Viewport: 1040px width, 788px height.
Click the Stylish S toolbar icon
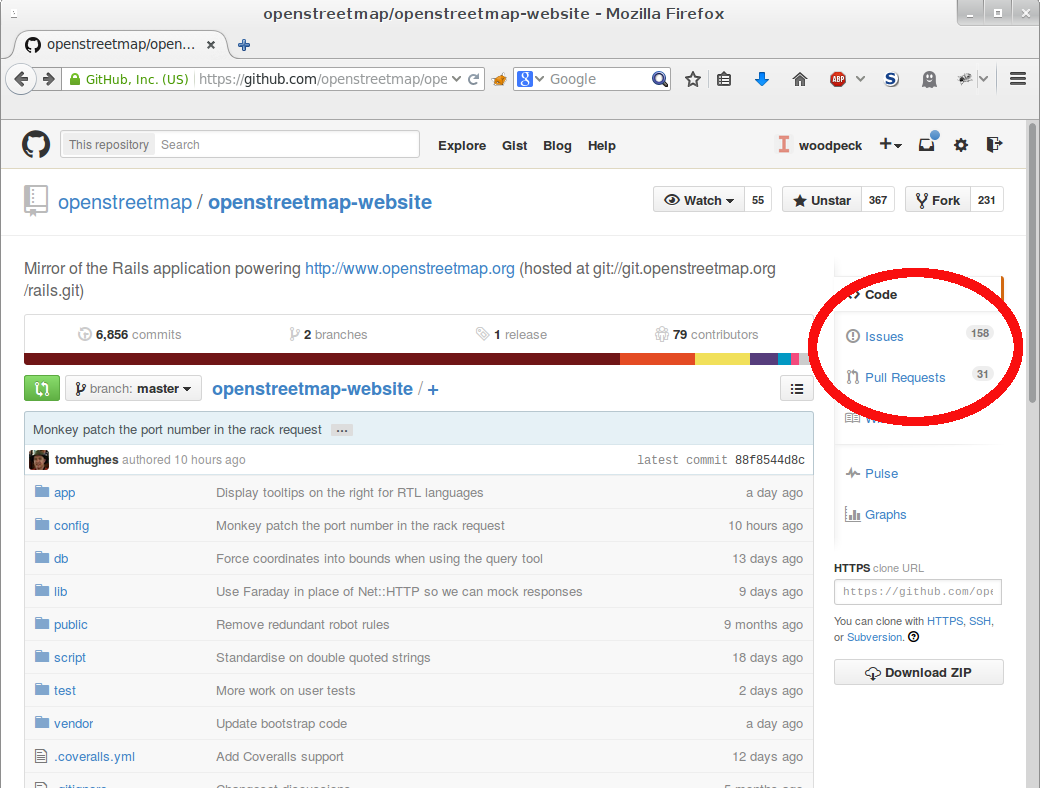891,80
